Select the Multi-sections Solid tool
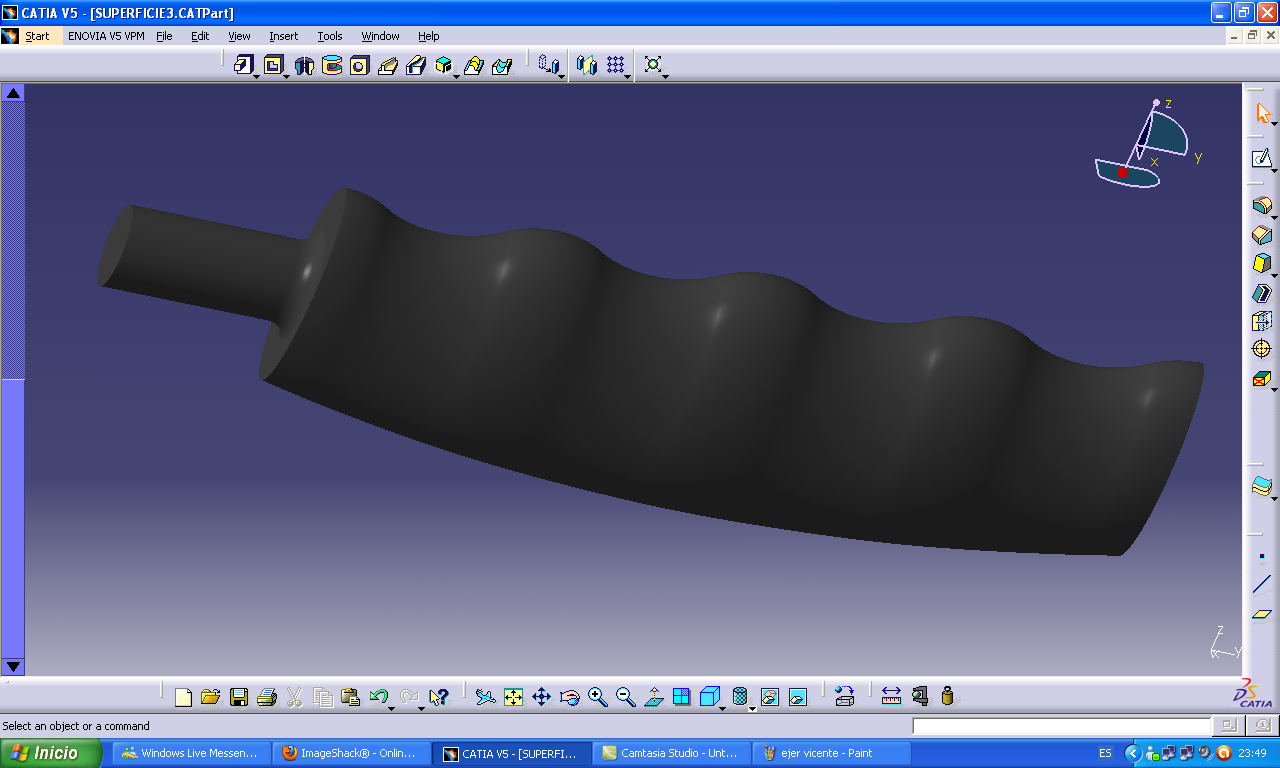1280x768 pixels. pyautogui.click(x=444, y=65)
